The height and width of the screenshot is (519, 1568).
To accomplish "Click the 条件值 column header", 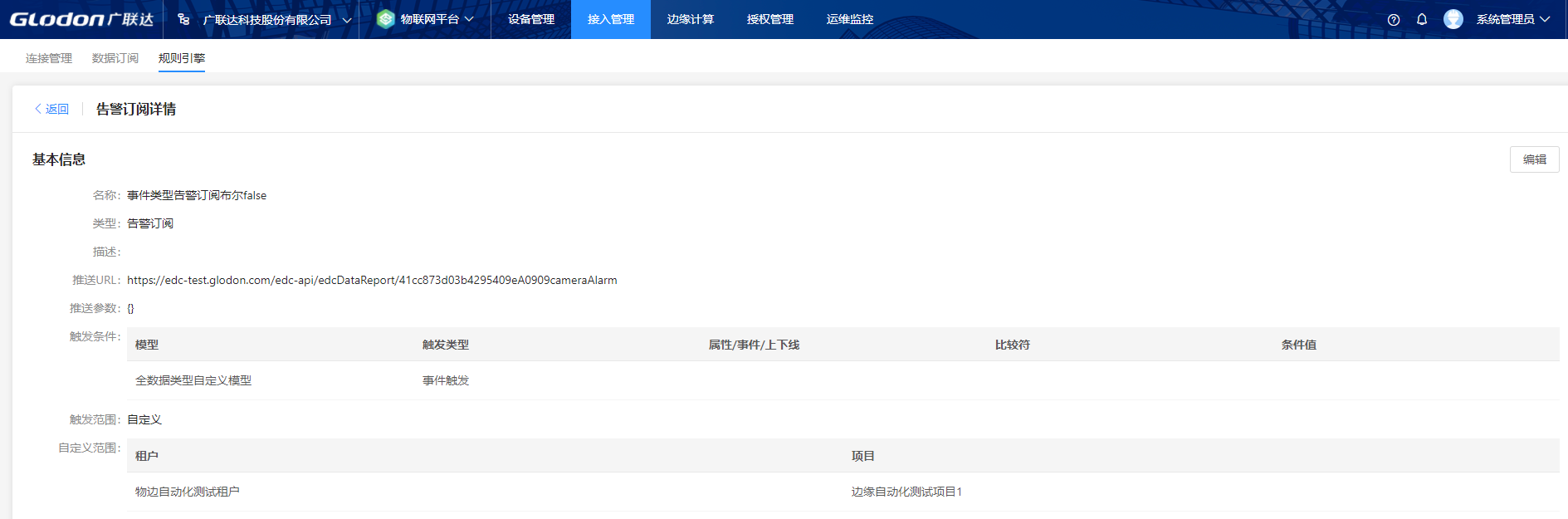I will pyautogui.click(x=1299, y=345).
